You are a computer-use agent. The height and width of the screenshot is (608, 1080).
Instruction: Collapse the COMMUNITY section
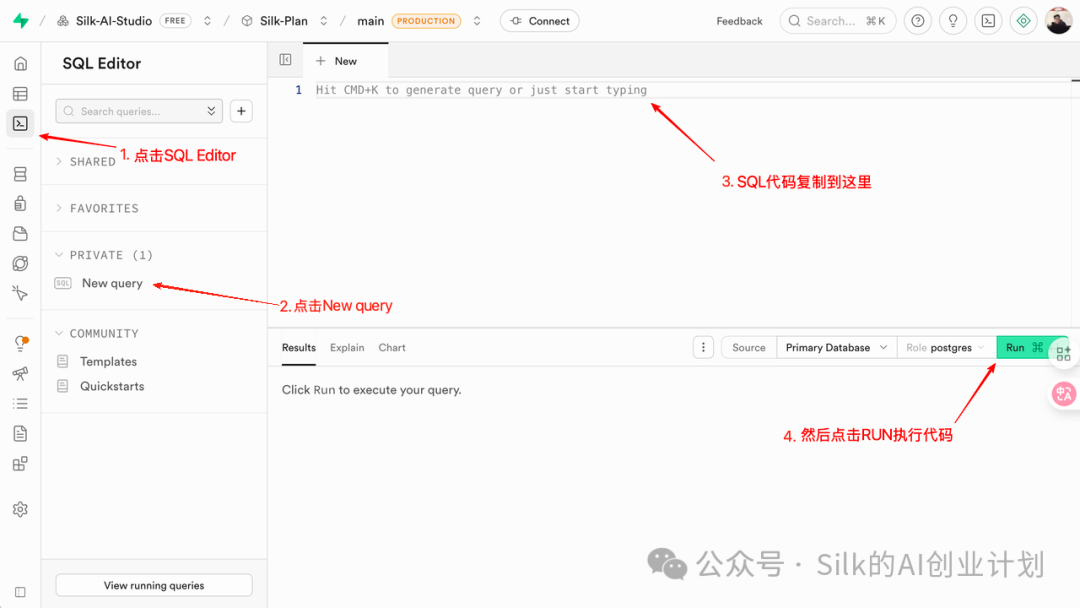coord(97,333)
